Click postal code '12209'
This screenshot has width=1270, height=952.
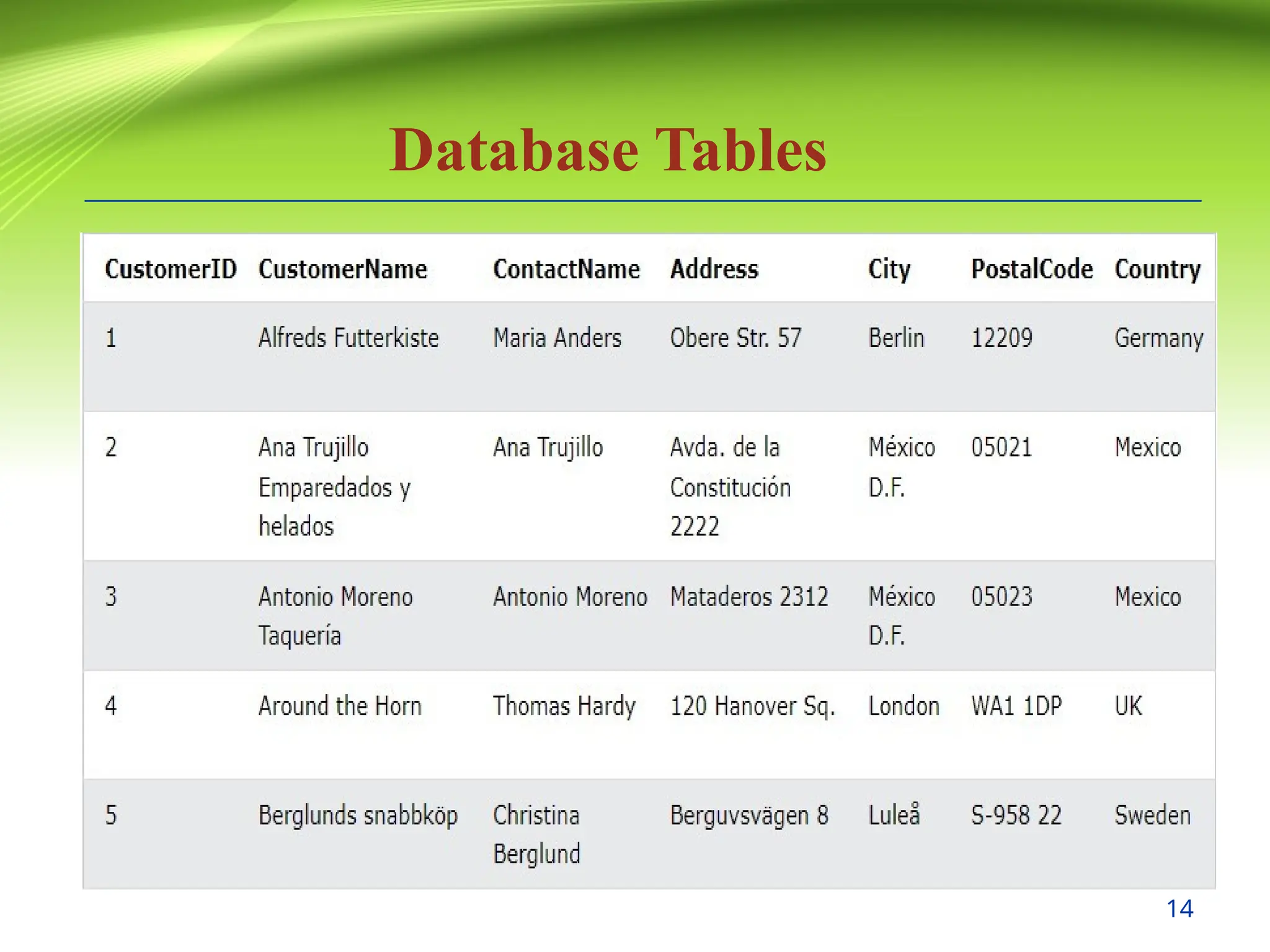[x=1001, y=338]
